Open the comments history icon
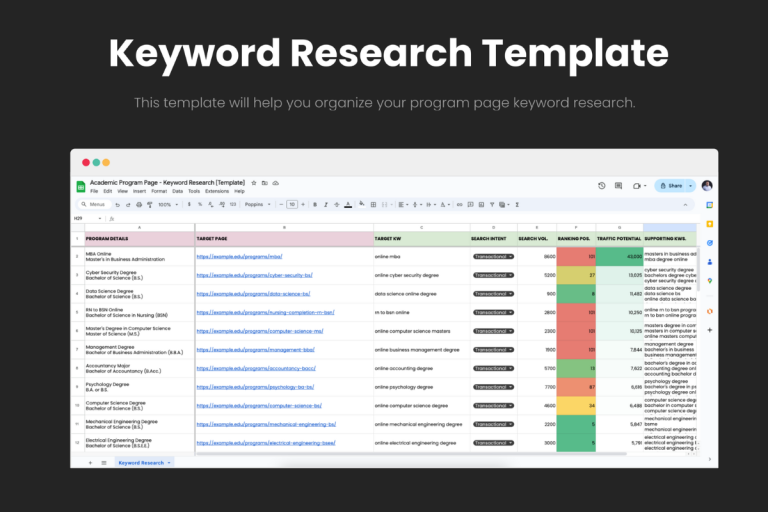The width and height of the screenshot is (768, 512). 619,186
